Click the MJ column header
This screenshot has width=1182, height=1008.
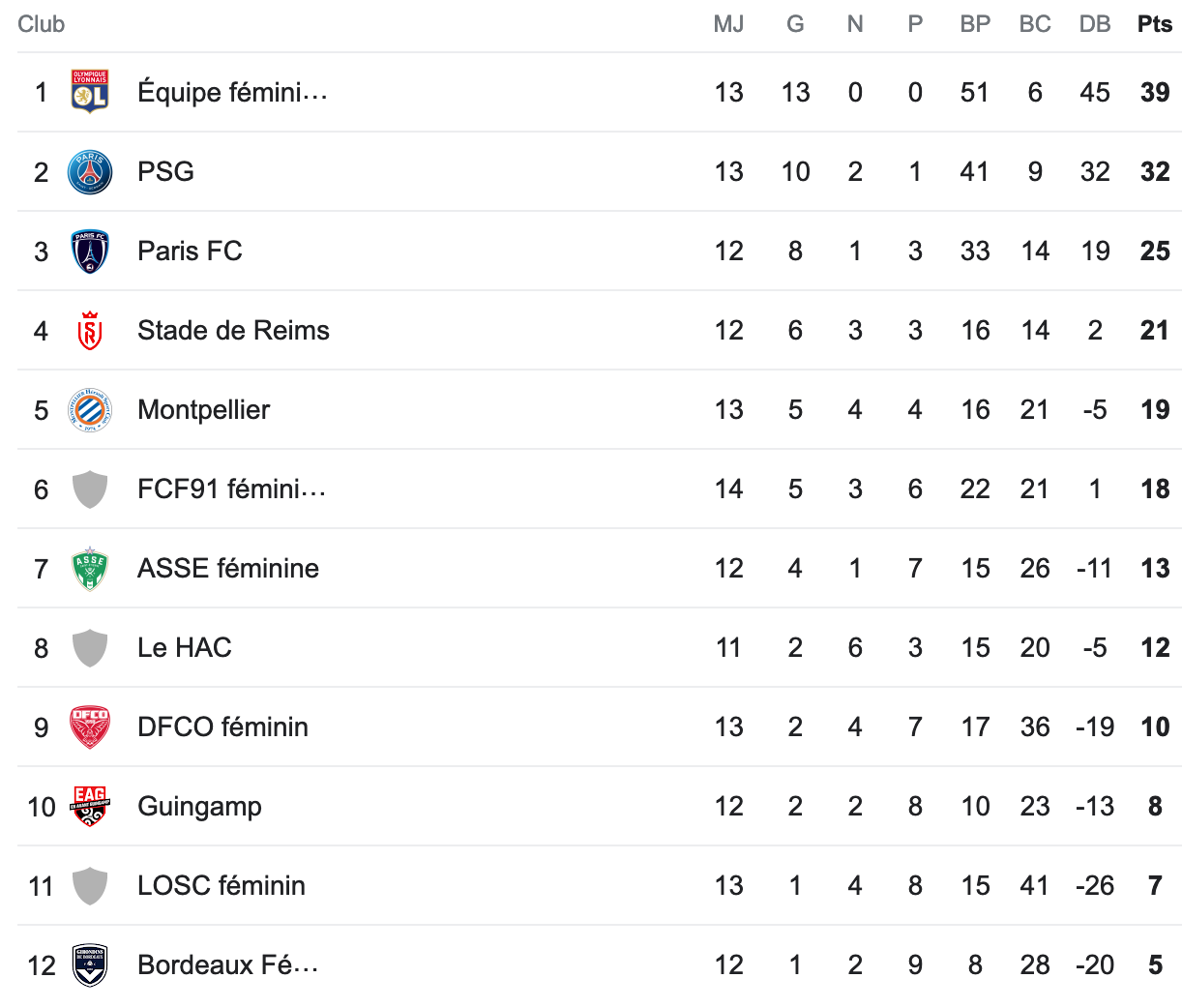[728, 24]
